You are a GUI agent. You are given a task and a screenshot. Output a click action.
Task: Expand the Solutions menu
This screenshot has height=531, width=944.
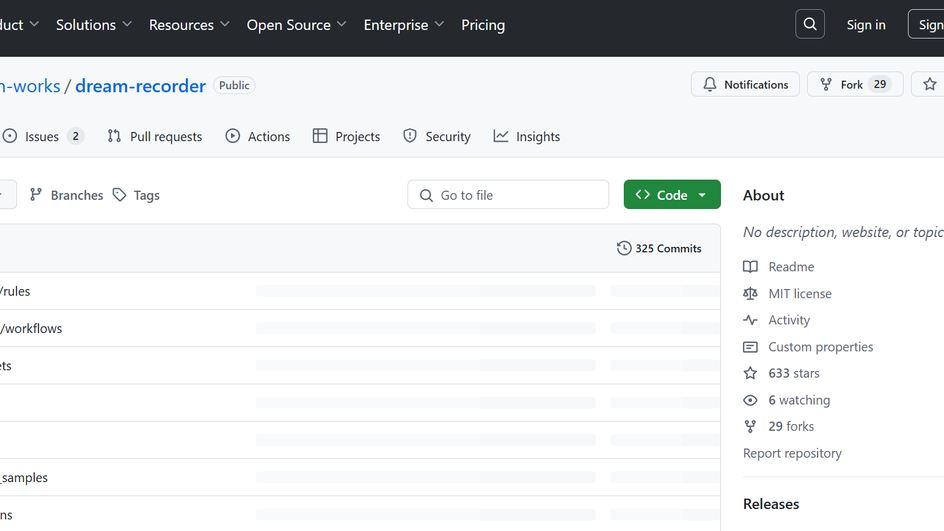[x=93, y=25]
